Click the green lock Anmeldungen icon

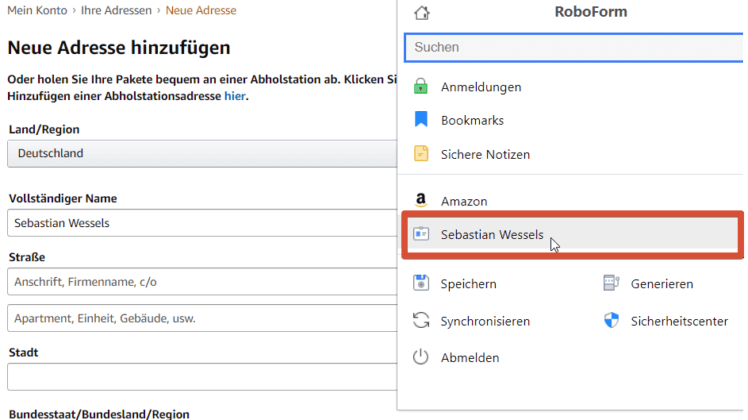421,86
